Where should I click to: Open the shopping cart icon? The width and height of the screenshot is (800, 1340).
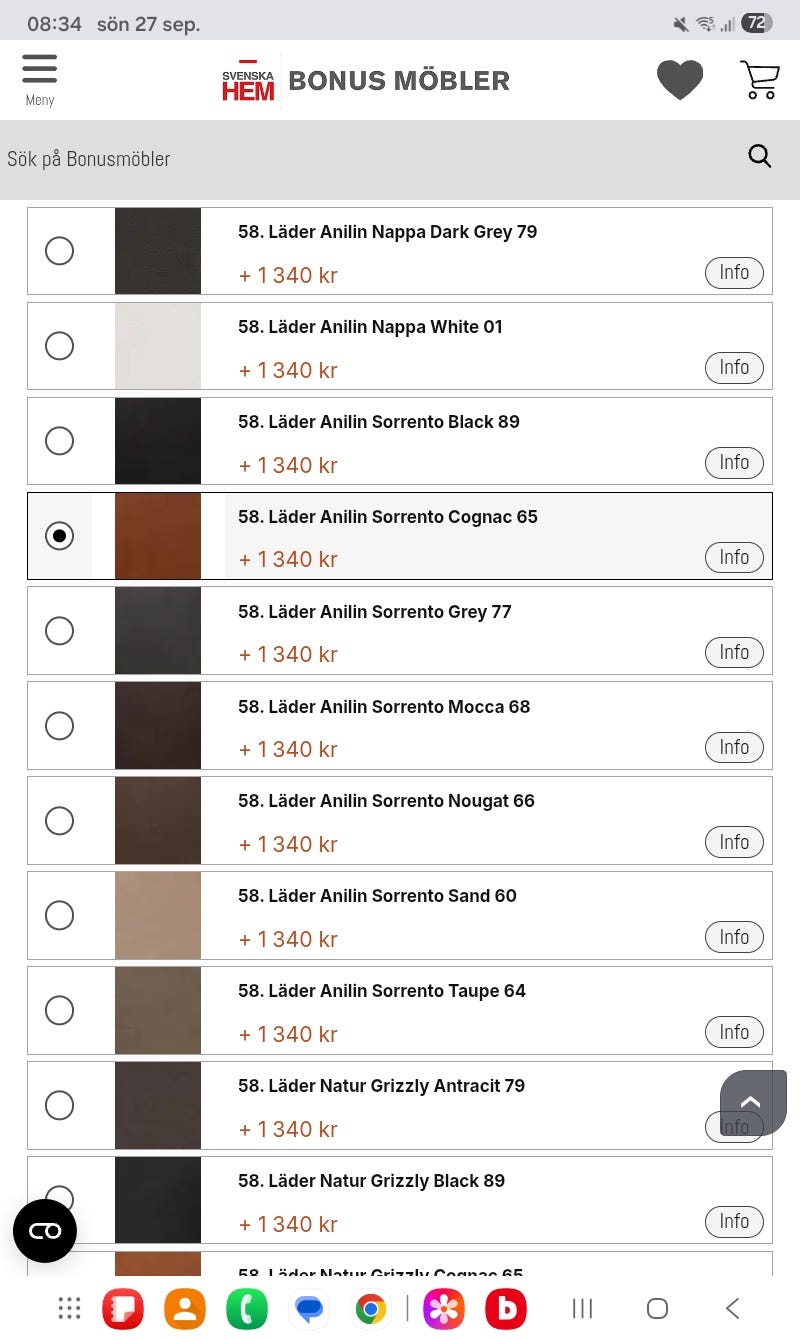click(760, 80)
